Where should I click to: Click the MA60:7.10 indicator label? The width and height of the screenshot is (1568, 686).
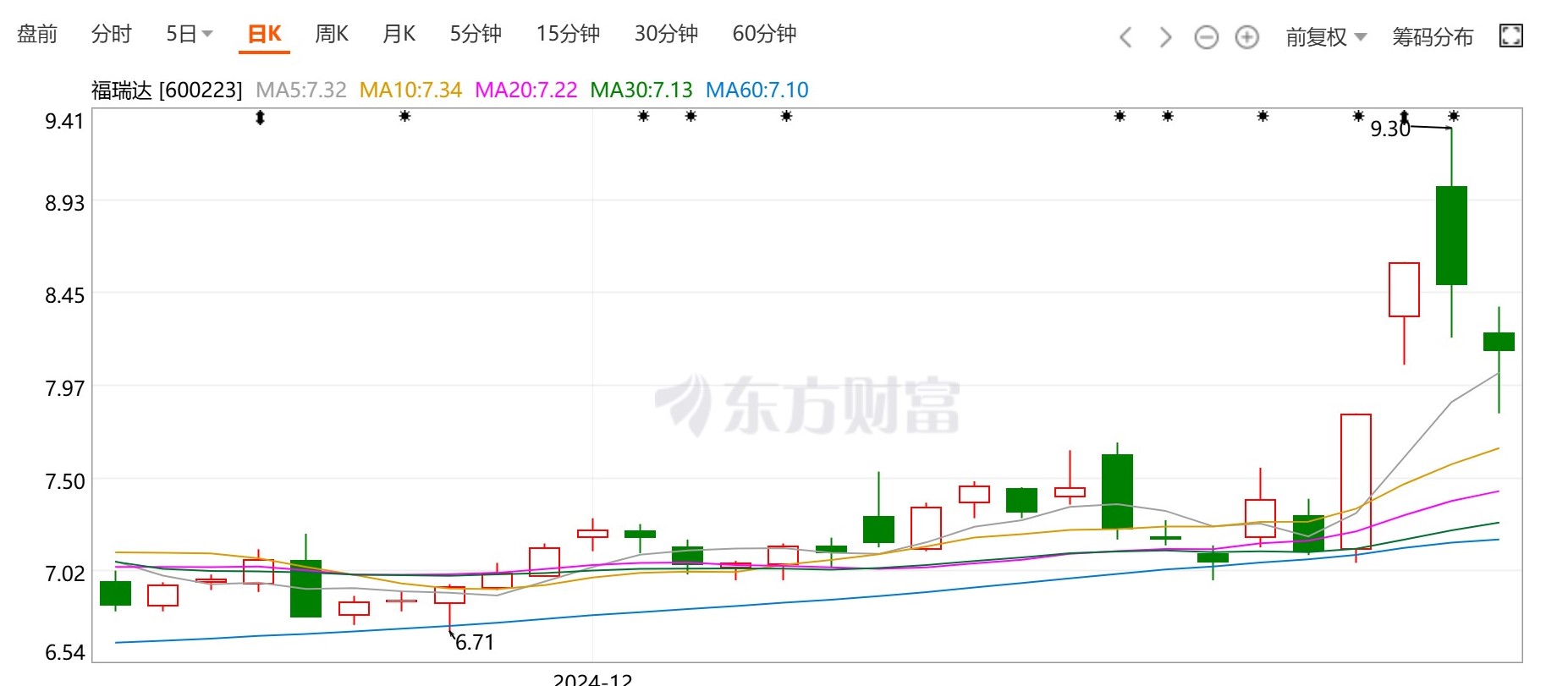coord(757,90)
